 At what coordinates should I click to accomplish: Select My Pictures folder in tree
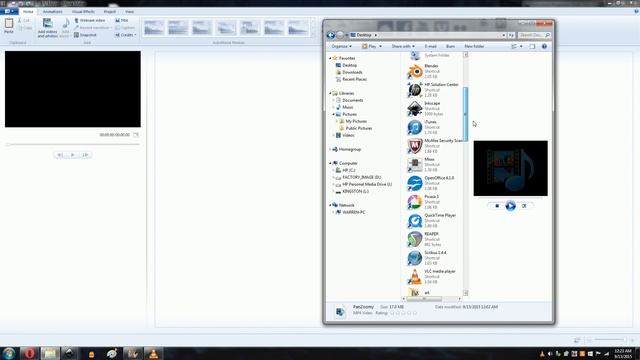pyautogui.click(x=353, y=121)
